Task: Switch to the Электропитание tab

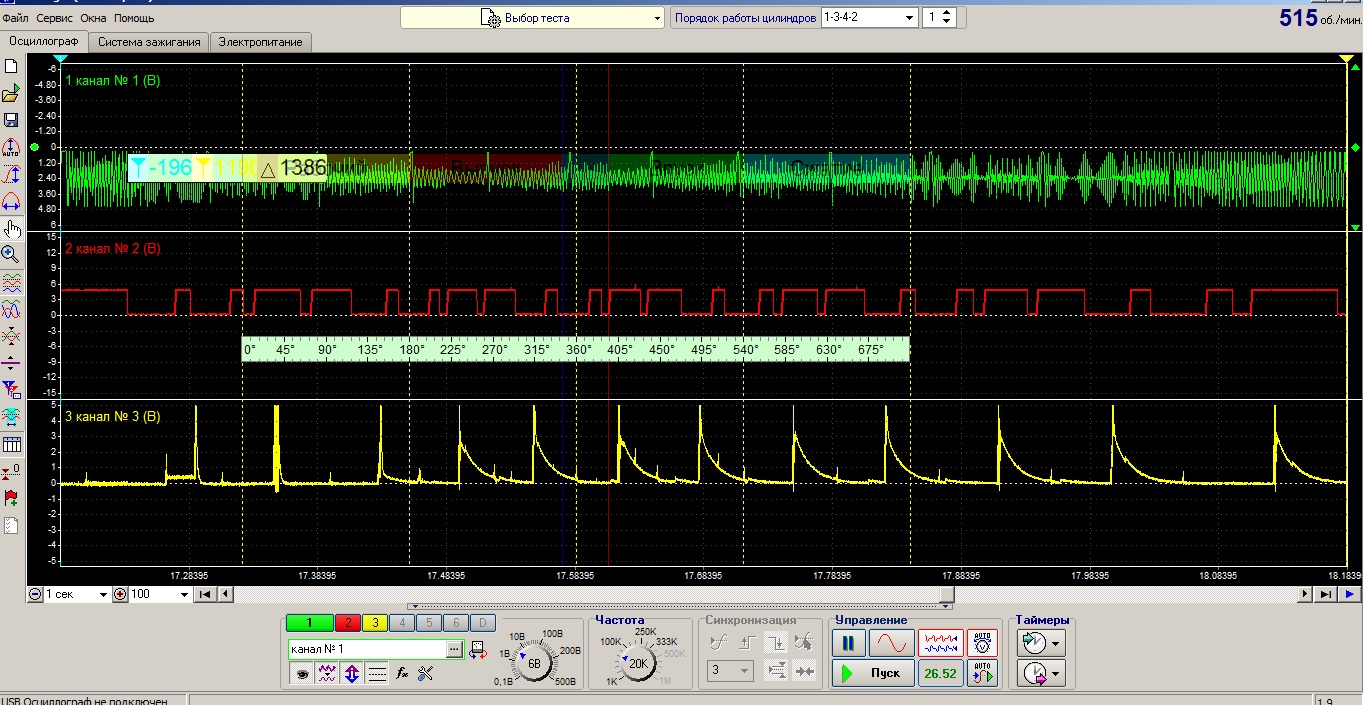Action: 261,42
